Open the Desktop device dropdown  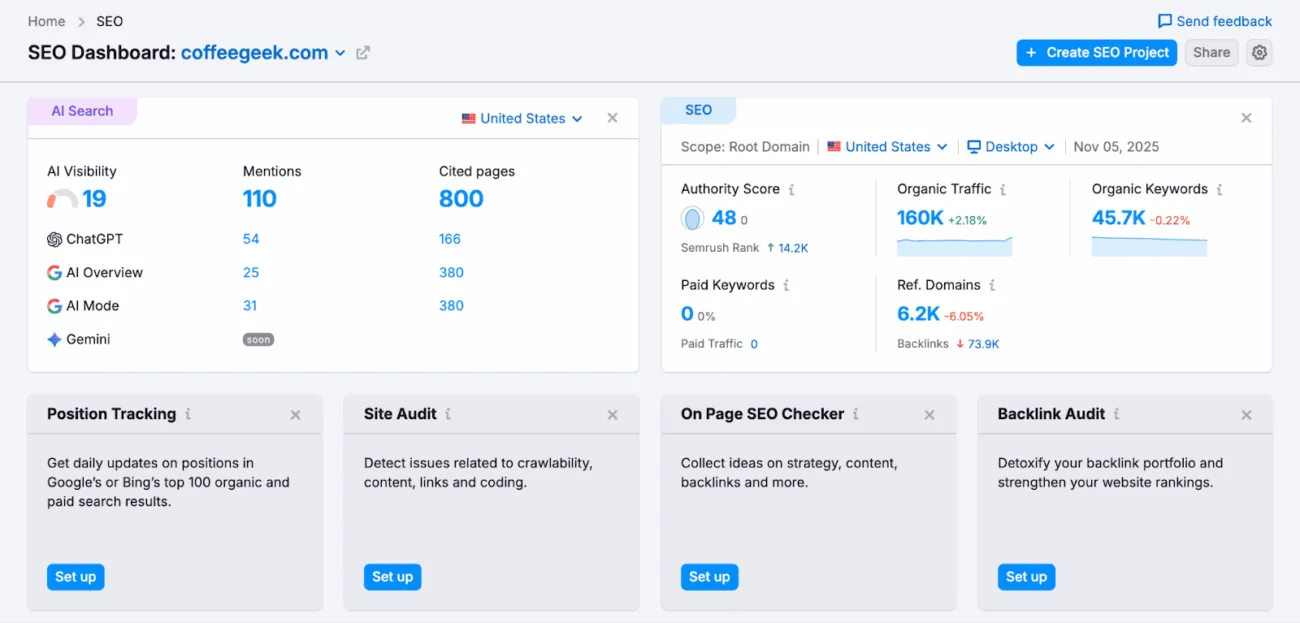1011,147
